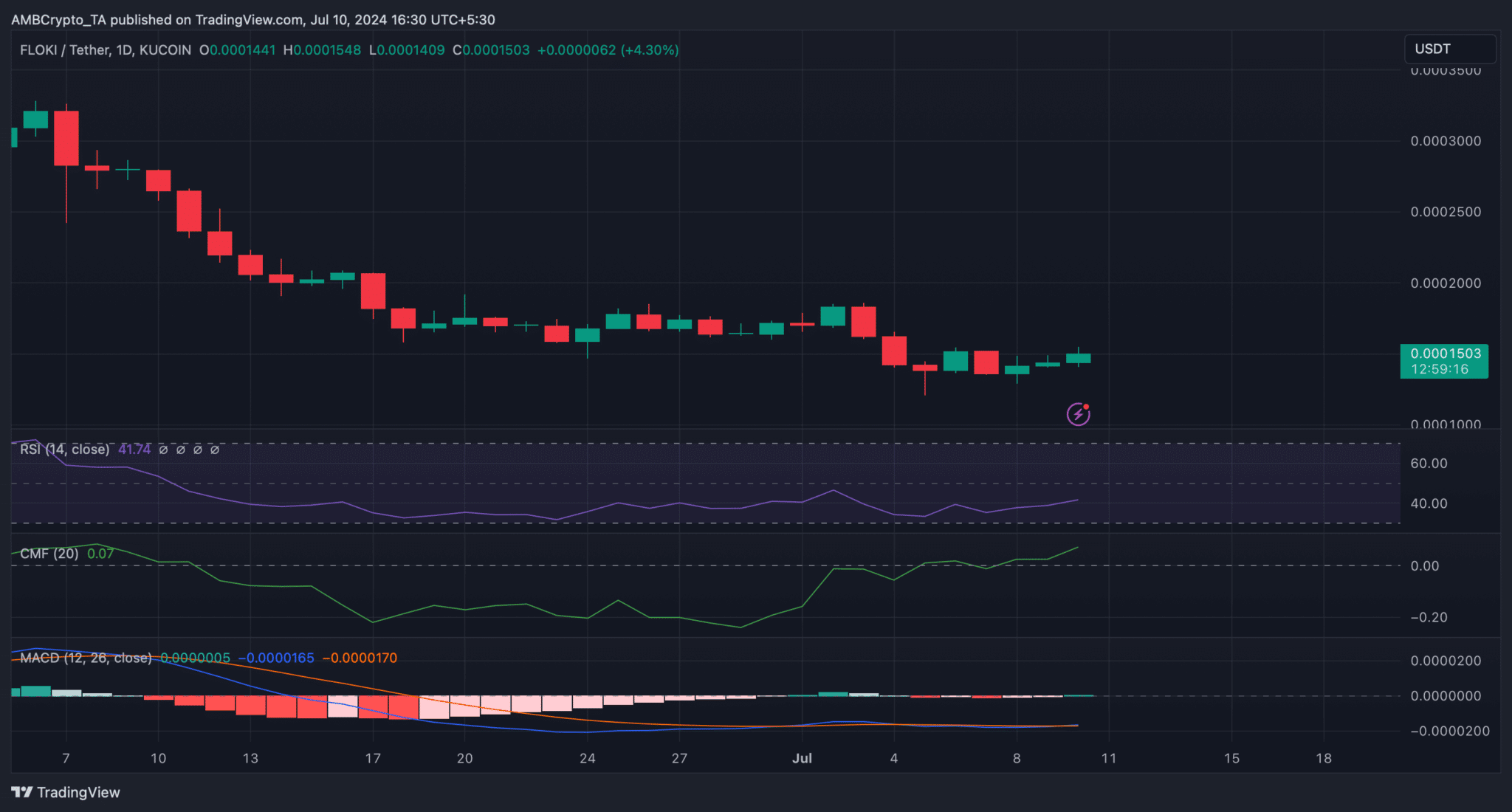The height and width of the screenshot is (812, 1512).
Task: Click the MACD 0.0000200 axis label
Action: [x=1446, y=661]
